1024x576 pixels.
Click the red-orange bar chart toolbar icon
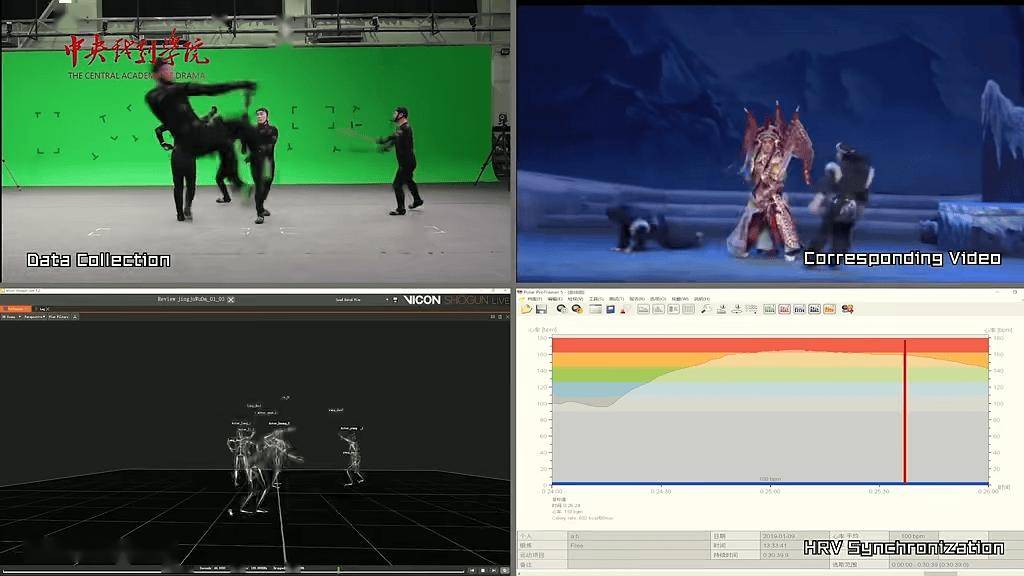[829, 309]
